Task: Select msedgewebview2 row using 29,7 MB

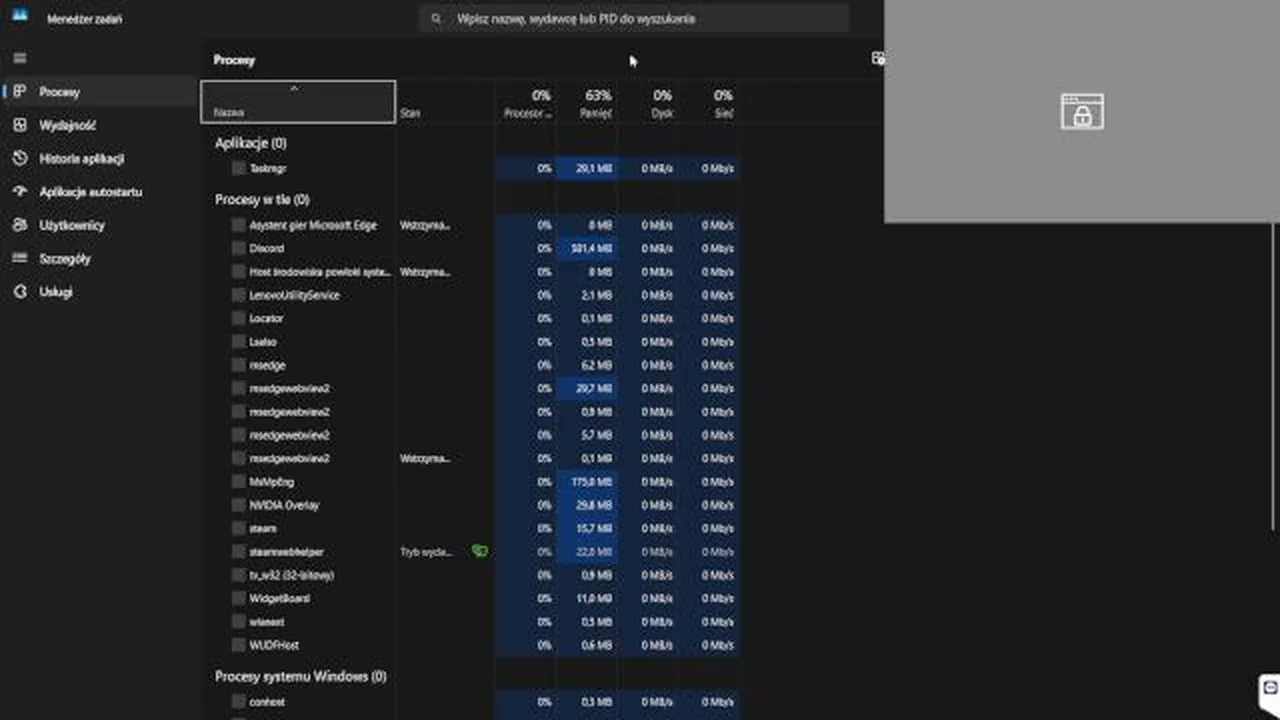Action: (x=470, y=388)
